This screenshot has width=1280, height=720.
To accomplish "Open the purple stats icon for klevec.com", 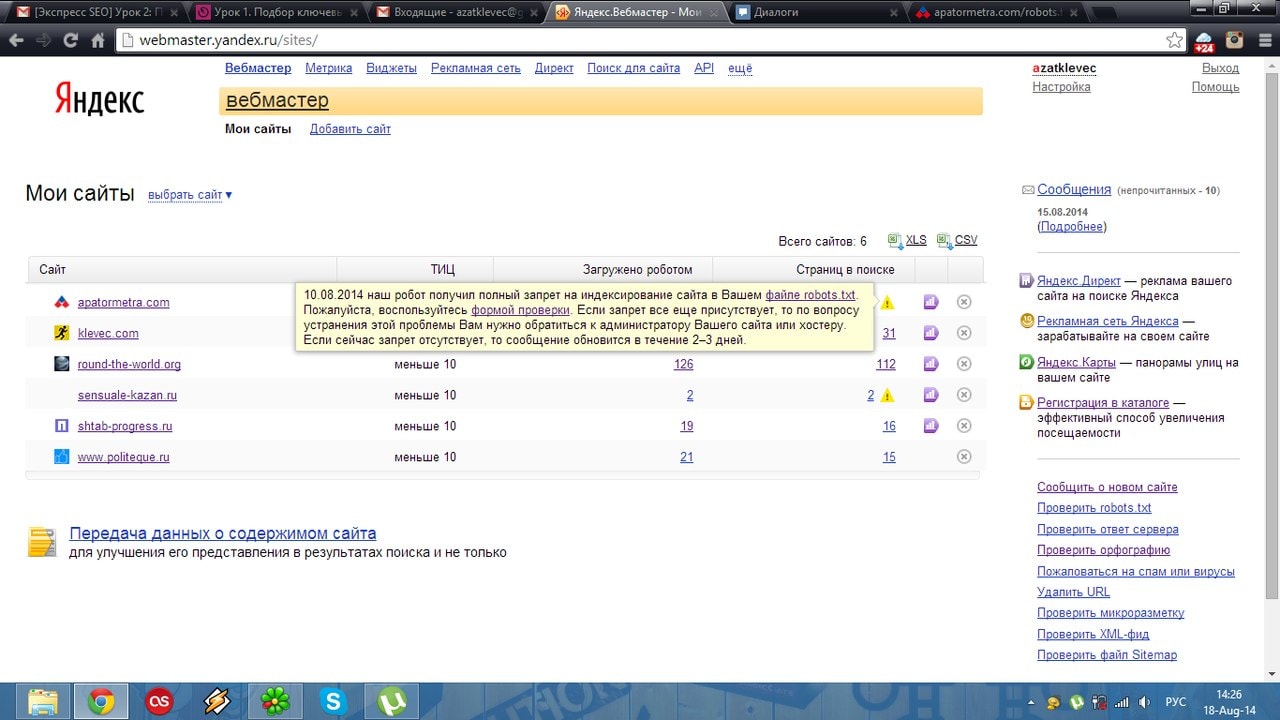I will tap(931, 333).
